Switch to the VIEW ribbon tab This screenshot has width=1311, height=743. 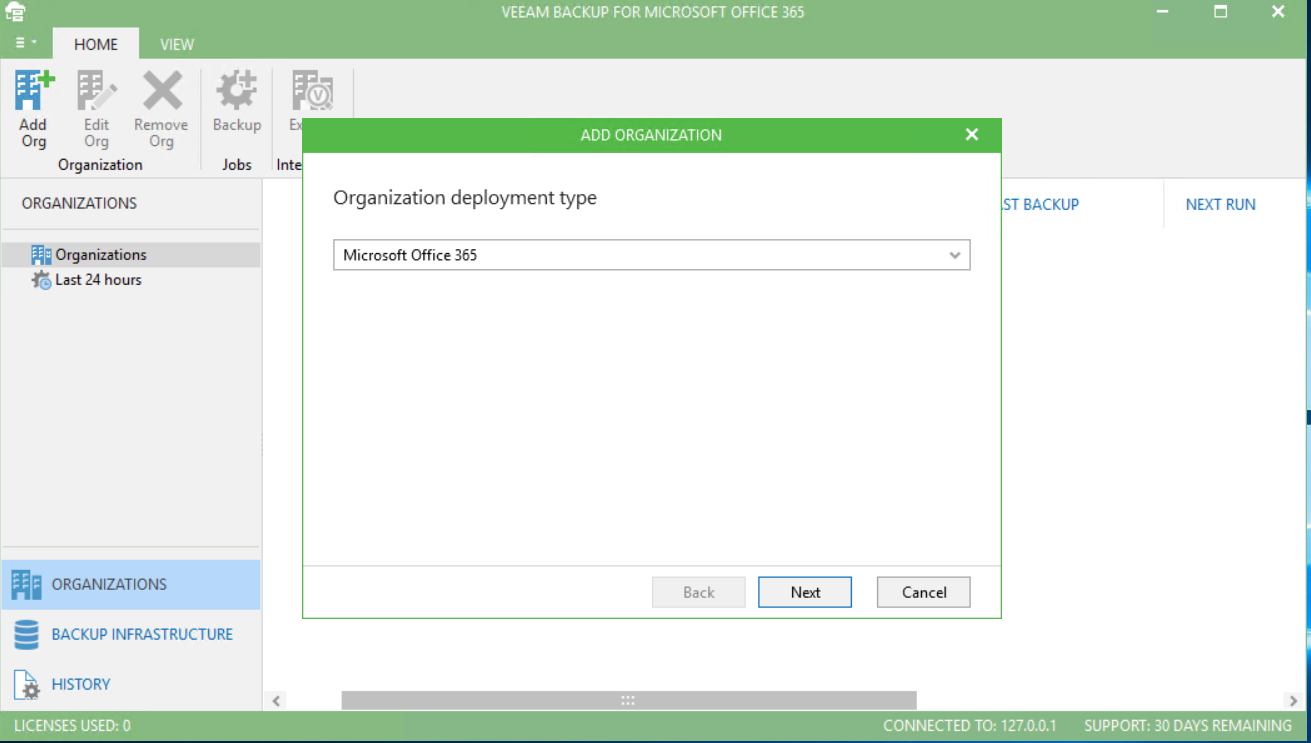click(x=177, y=44)
